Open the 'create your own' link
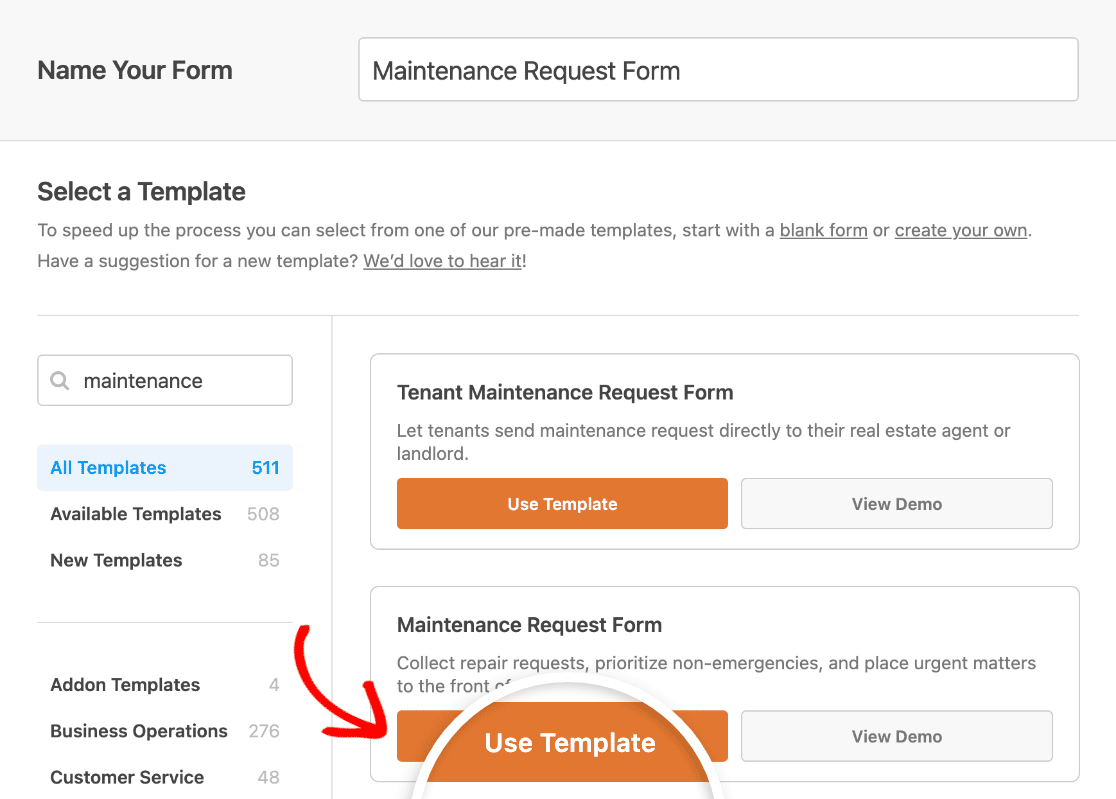1116x799 pixels. click(961, 231)
